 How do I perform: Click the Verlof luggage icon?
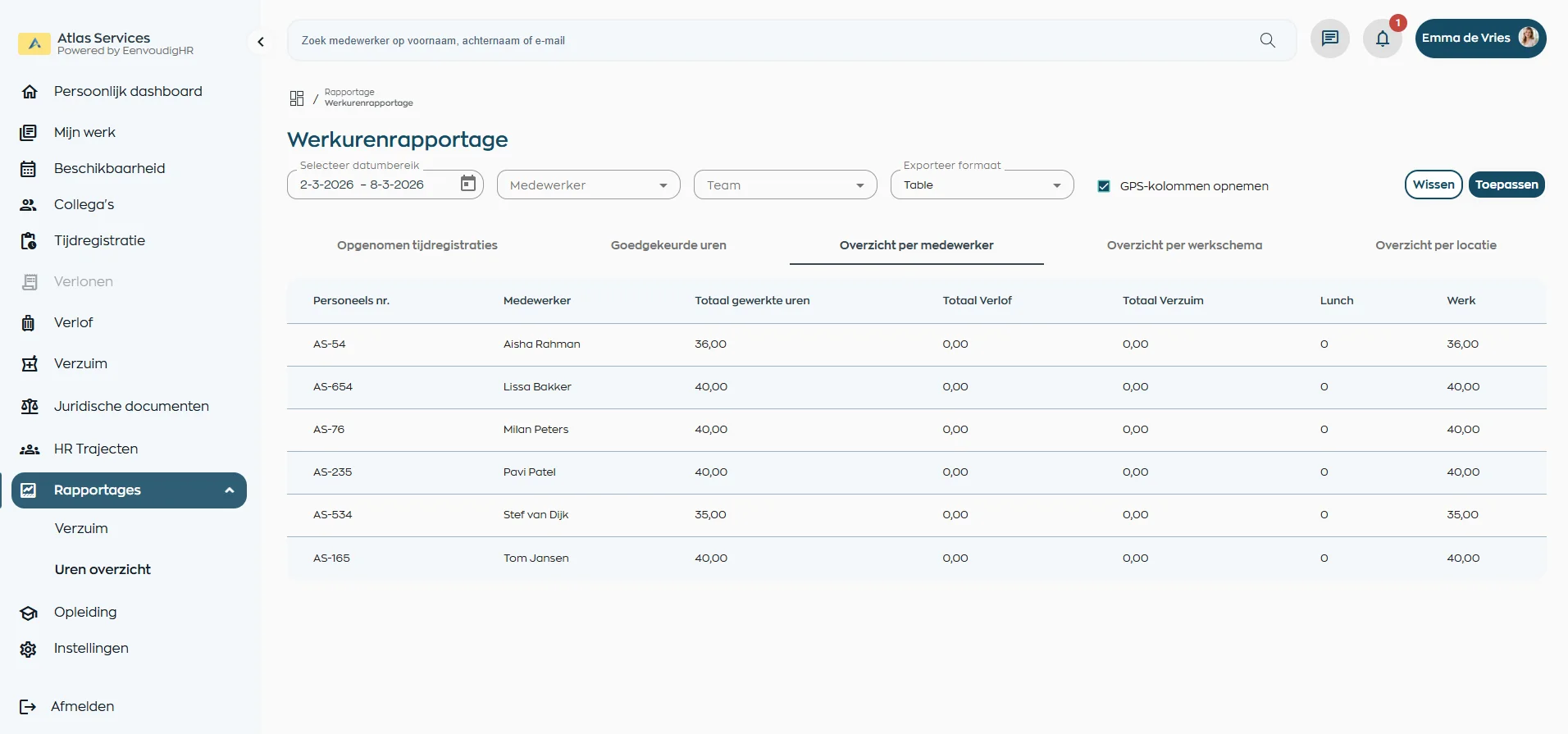pyautogui.click(x=29, y=323)
